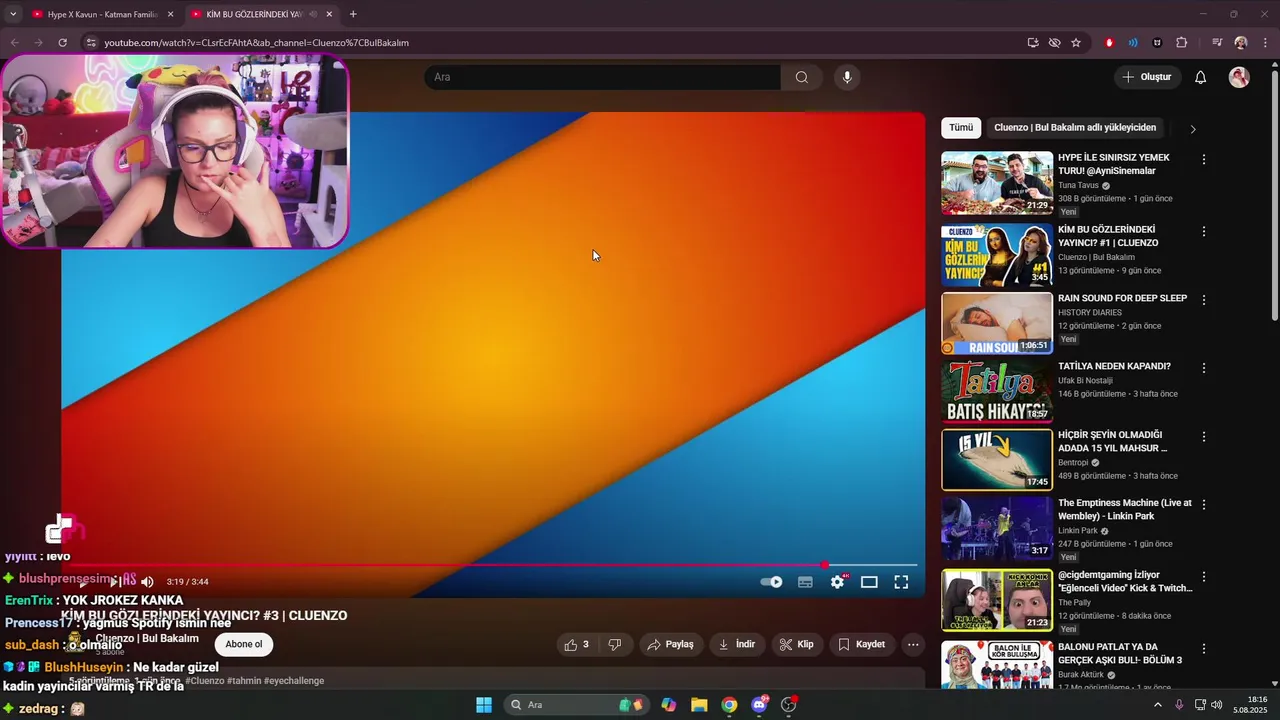This screenshot has height=720, width=1280.
Task: Open Chrome three-dot menu
Action: 1265,43
